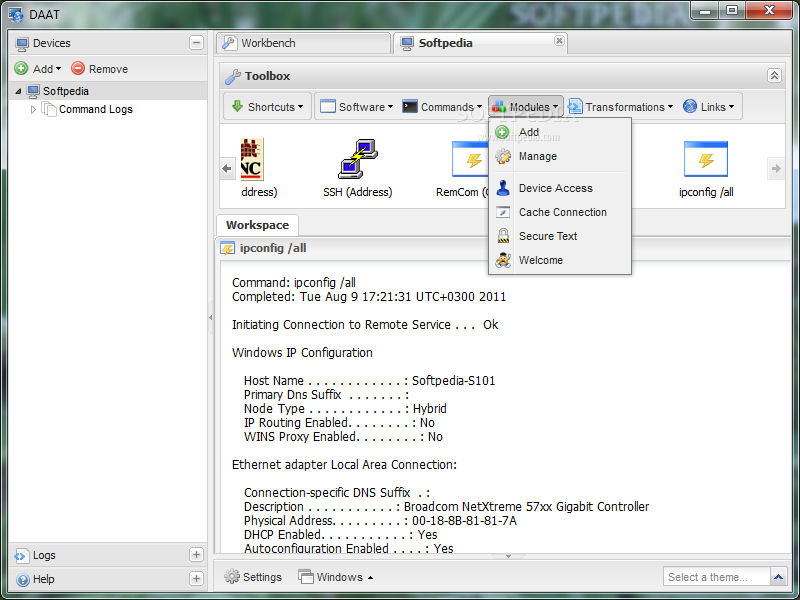
Task: Launch the ipconfig /all shortcut icon
Action: [706, 159]
